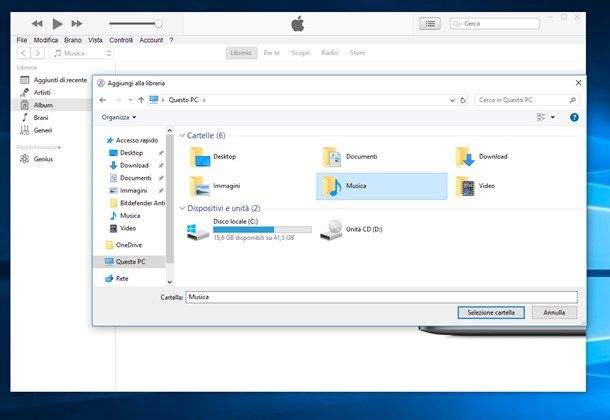Open the Account menu

click(x=151, y=40)
